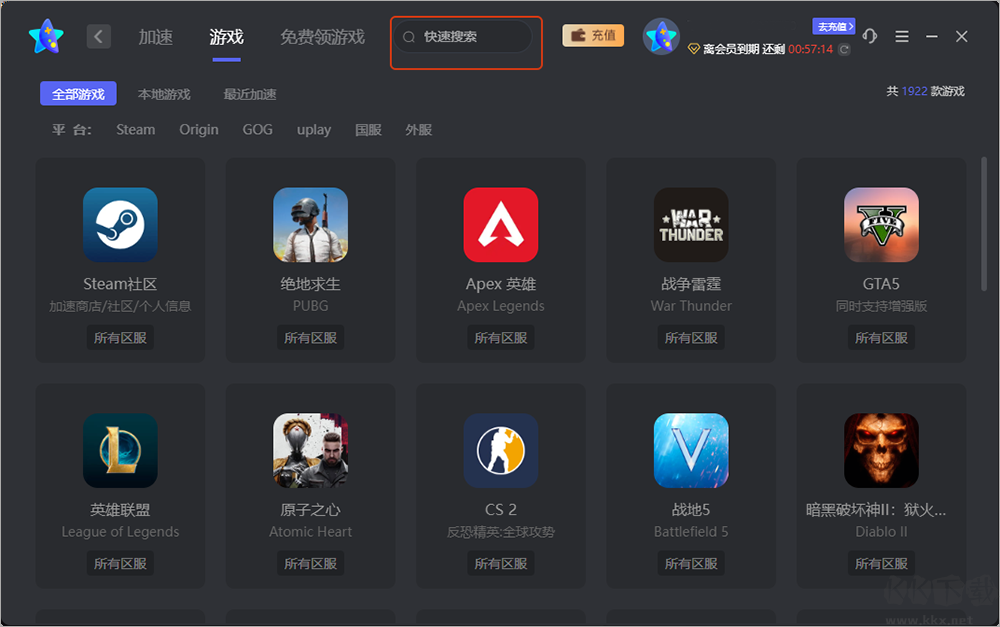1000x627 pixels.
Task: Open the GTA5 game icon
Action: coord(881,225)
